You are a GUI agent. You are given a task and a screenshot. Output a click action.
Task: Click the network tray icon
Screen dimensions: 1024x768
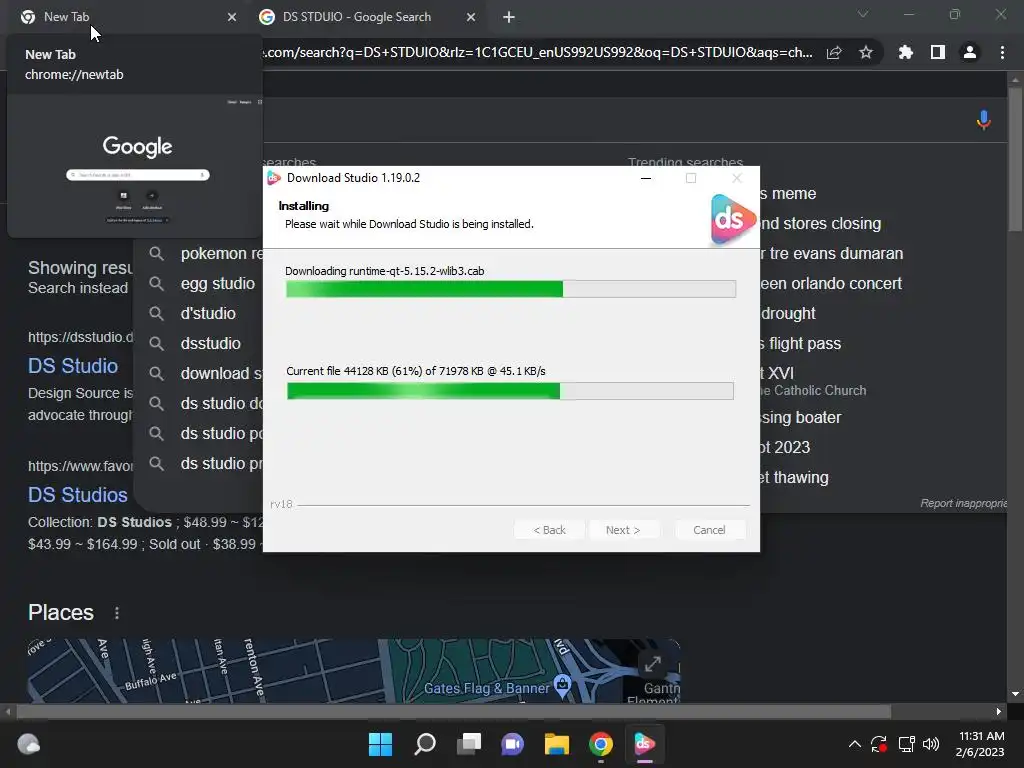tap(906, 744)
